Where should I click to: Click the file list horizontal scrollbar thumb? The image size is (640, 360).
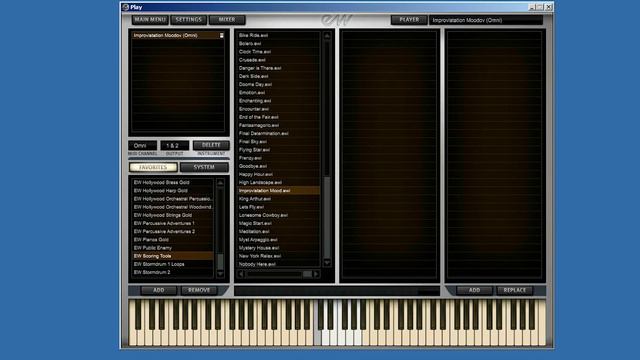pyautogui.click(x=307, y=274)
